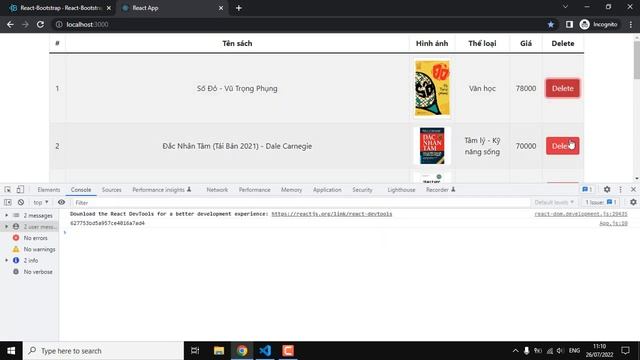Open the Memory panel tab

pos(291,190)
